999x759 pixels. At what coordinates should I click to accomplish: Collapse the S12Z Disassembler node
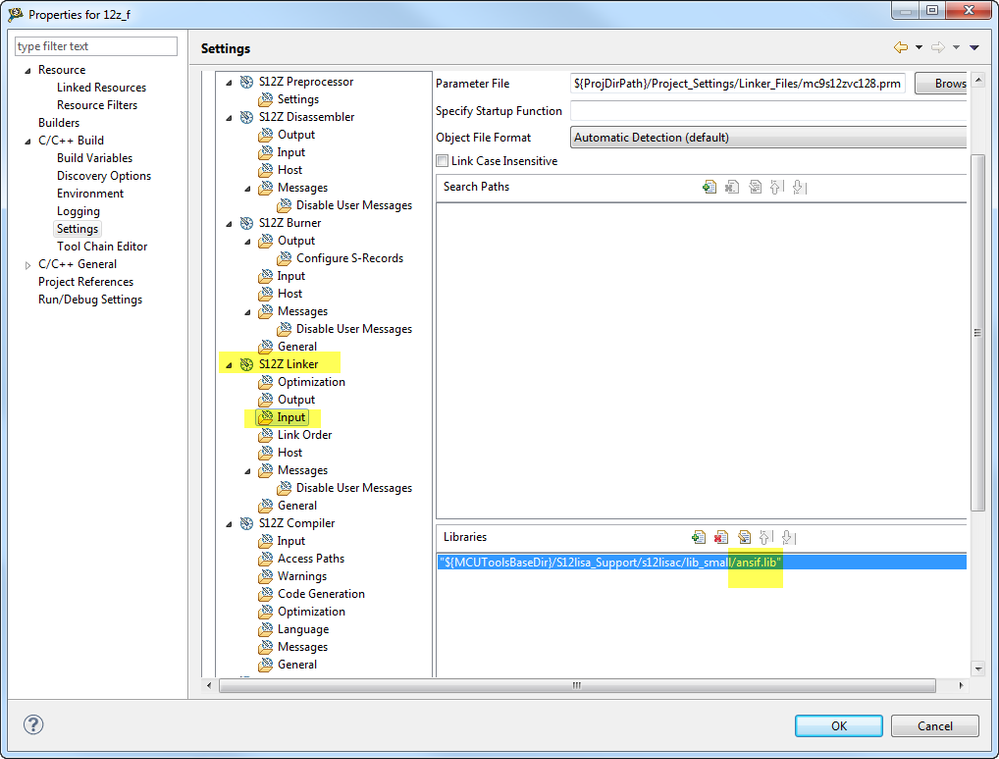tap(229, 118)
